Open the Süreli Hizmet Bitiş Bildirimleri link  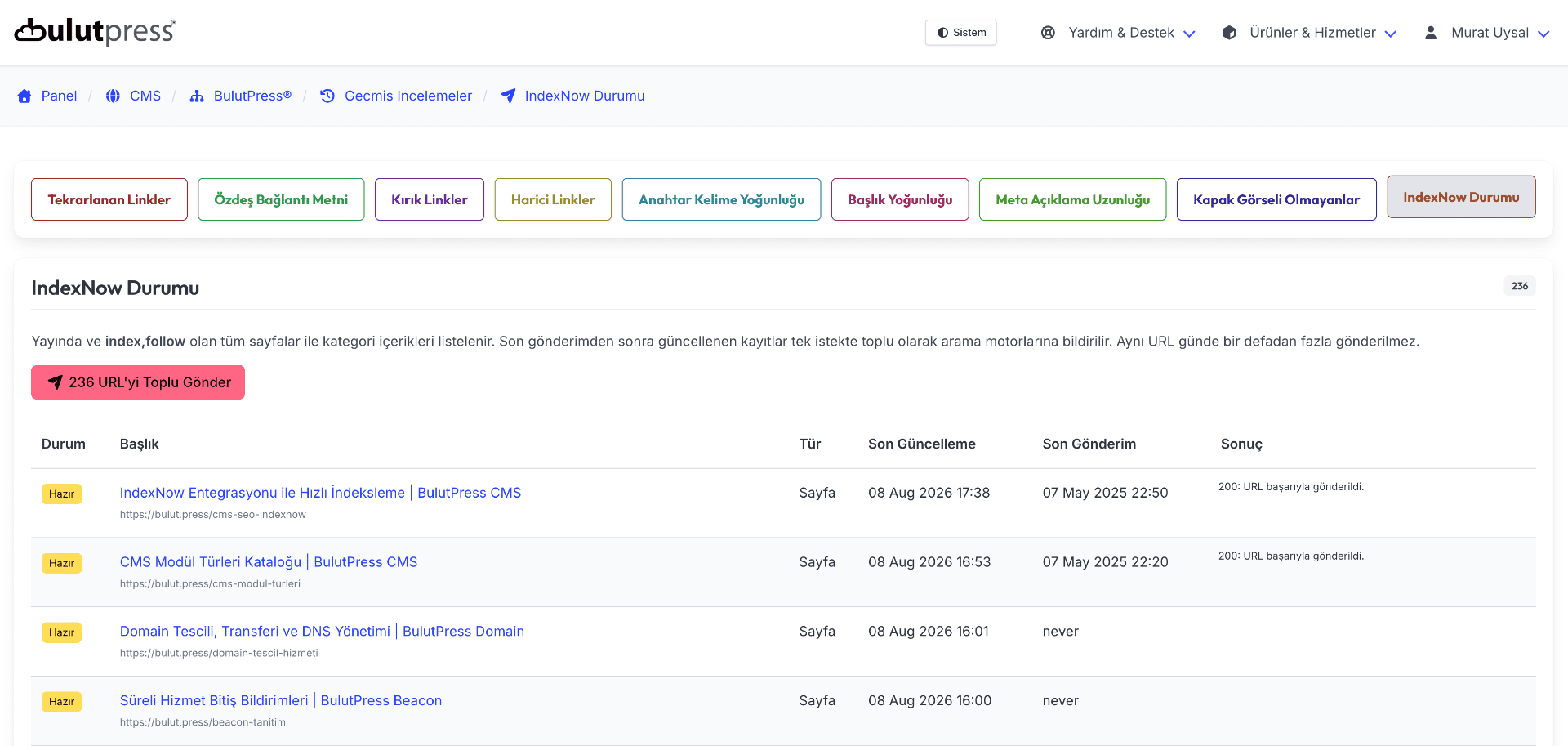click(x=281, y=701)
